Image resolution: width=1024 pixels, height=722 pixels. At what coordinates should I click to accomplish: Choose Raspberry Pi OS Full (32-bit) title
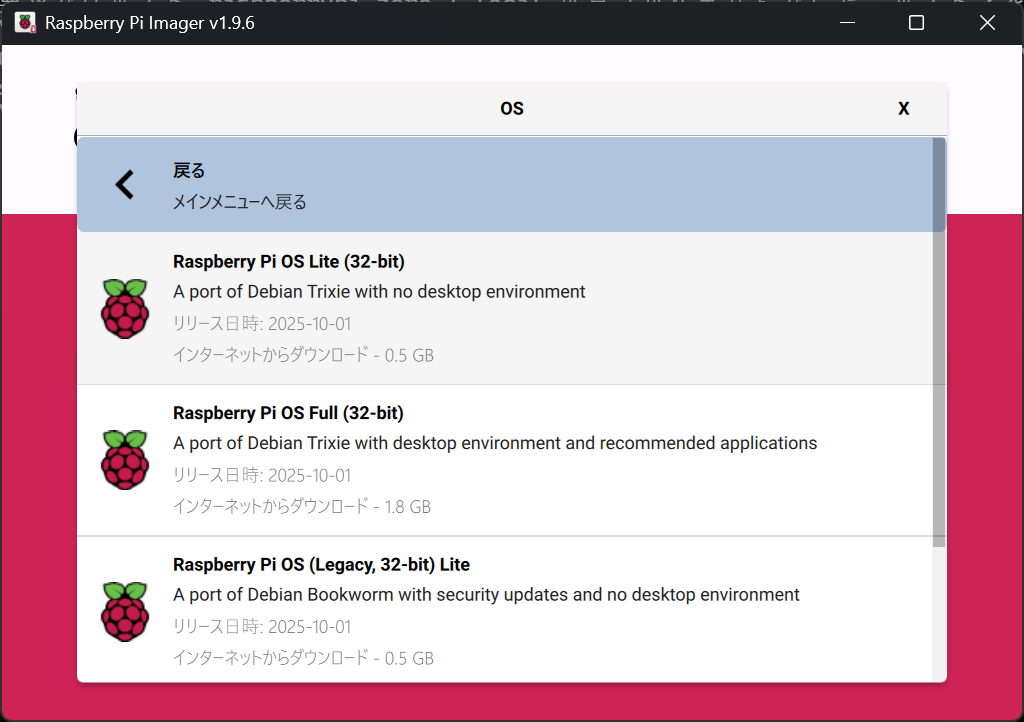point(288,413)
